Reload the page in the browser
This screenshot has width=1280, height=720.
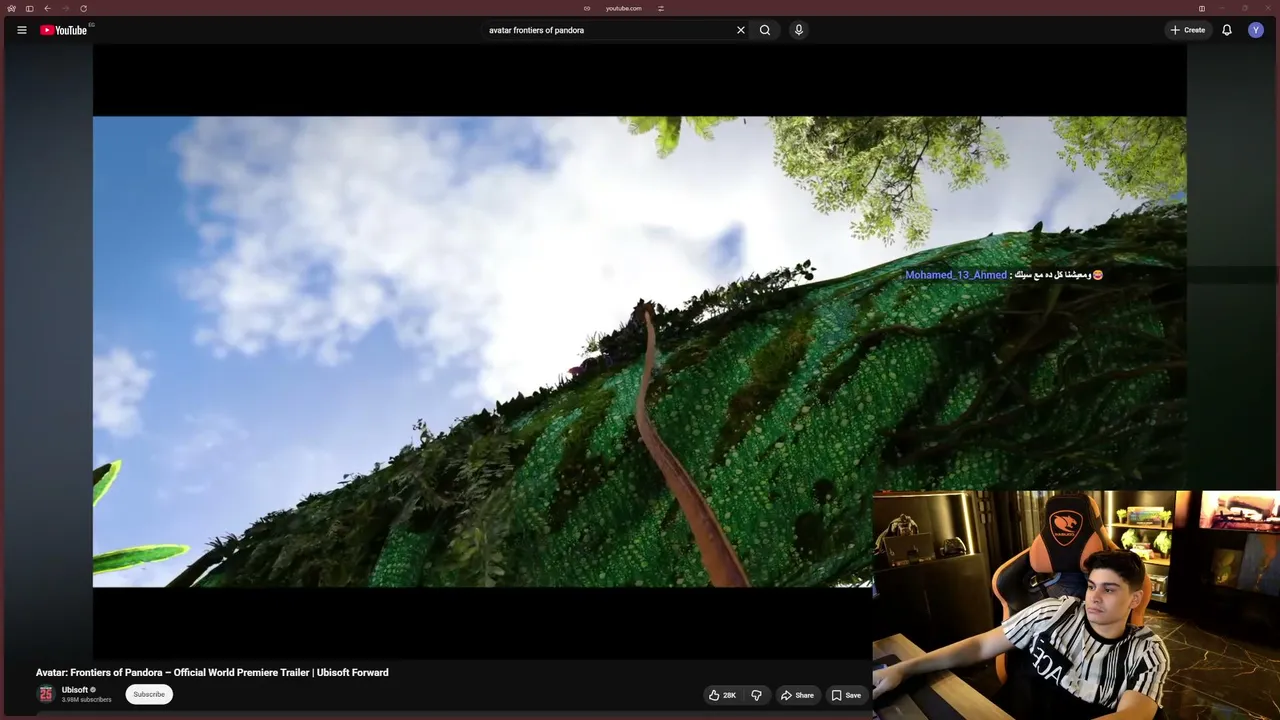83,8
